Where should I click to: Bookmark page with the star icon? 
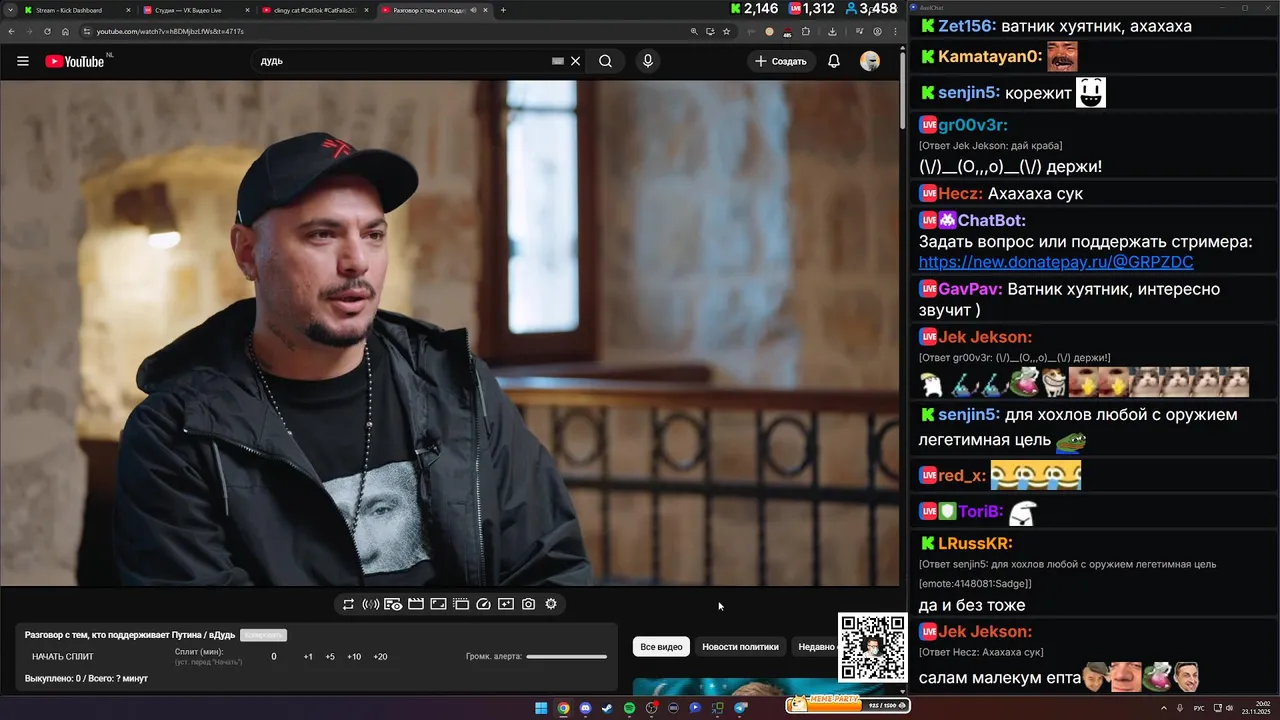(x=726, y=31)
